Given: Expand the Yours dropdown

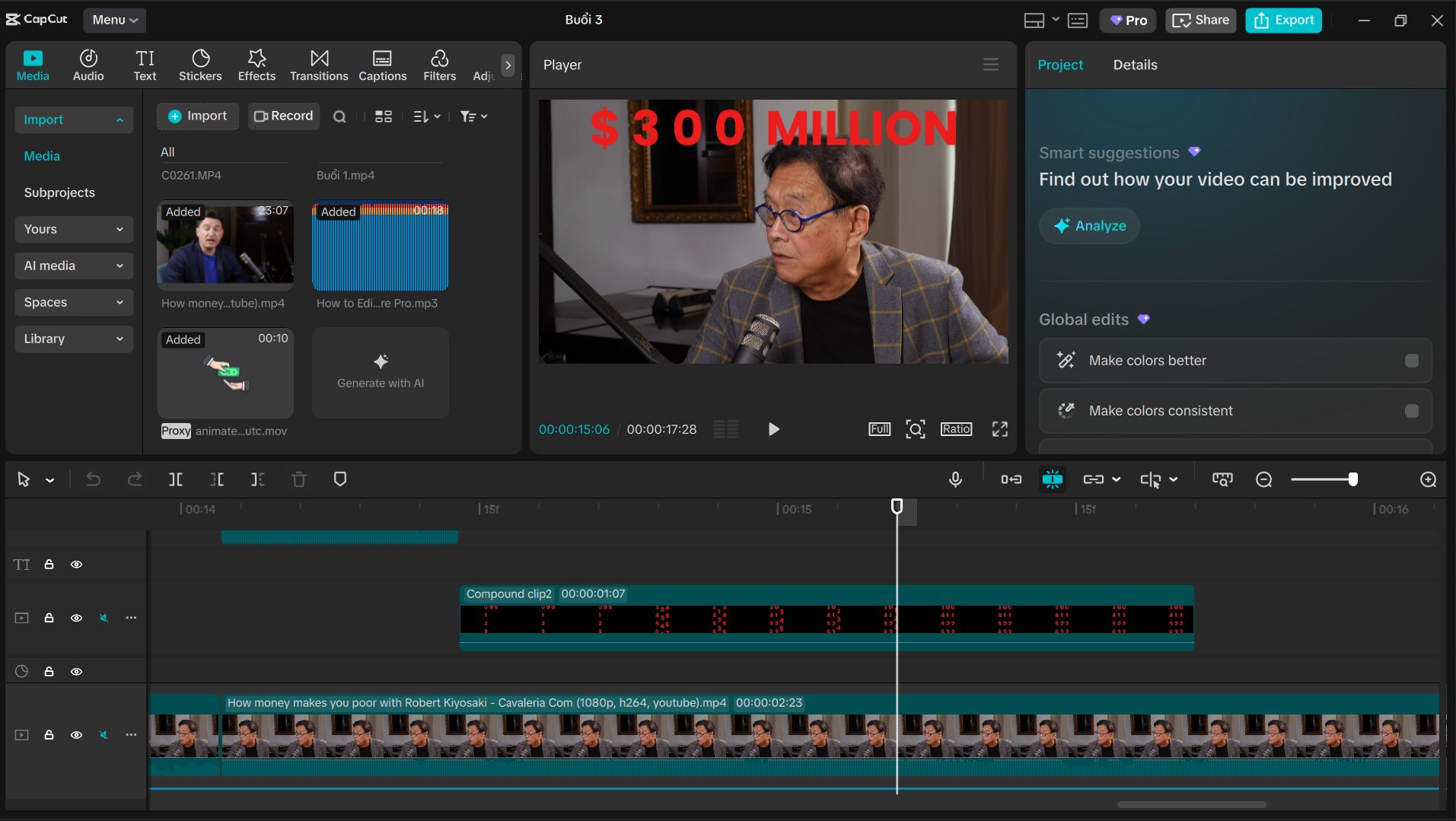Looking at the screenshot, I should tap(73, 229).
